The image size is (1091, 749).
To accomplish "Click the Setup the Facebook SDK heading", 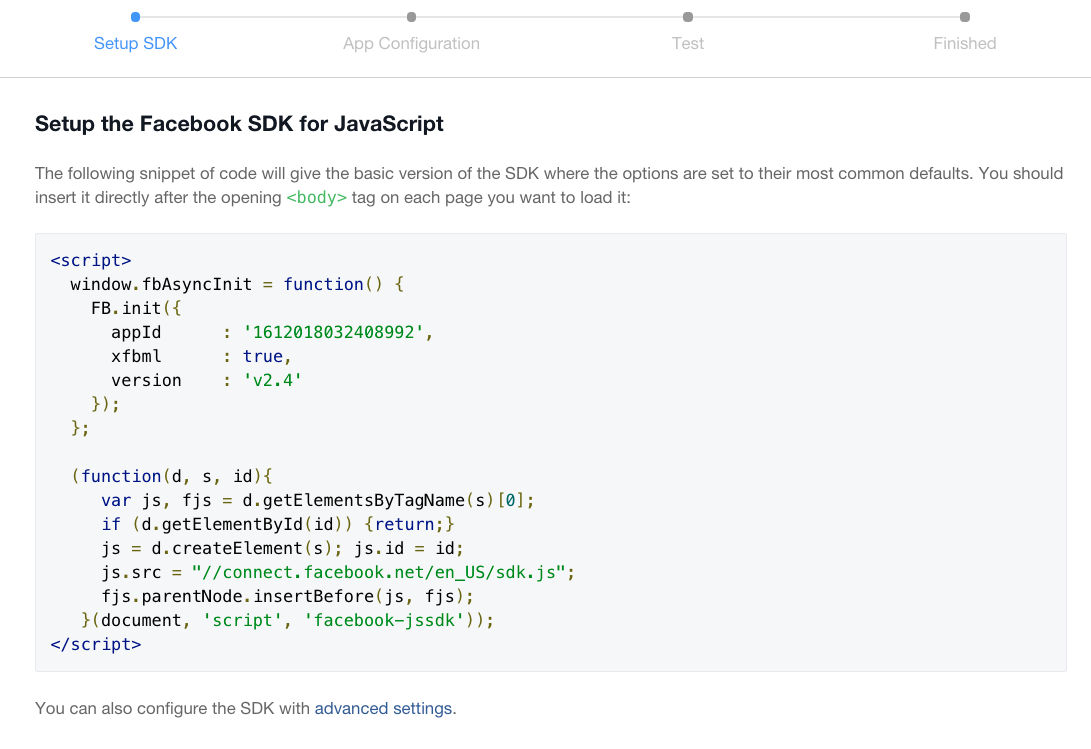I will click(239, 124).
